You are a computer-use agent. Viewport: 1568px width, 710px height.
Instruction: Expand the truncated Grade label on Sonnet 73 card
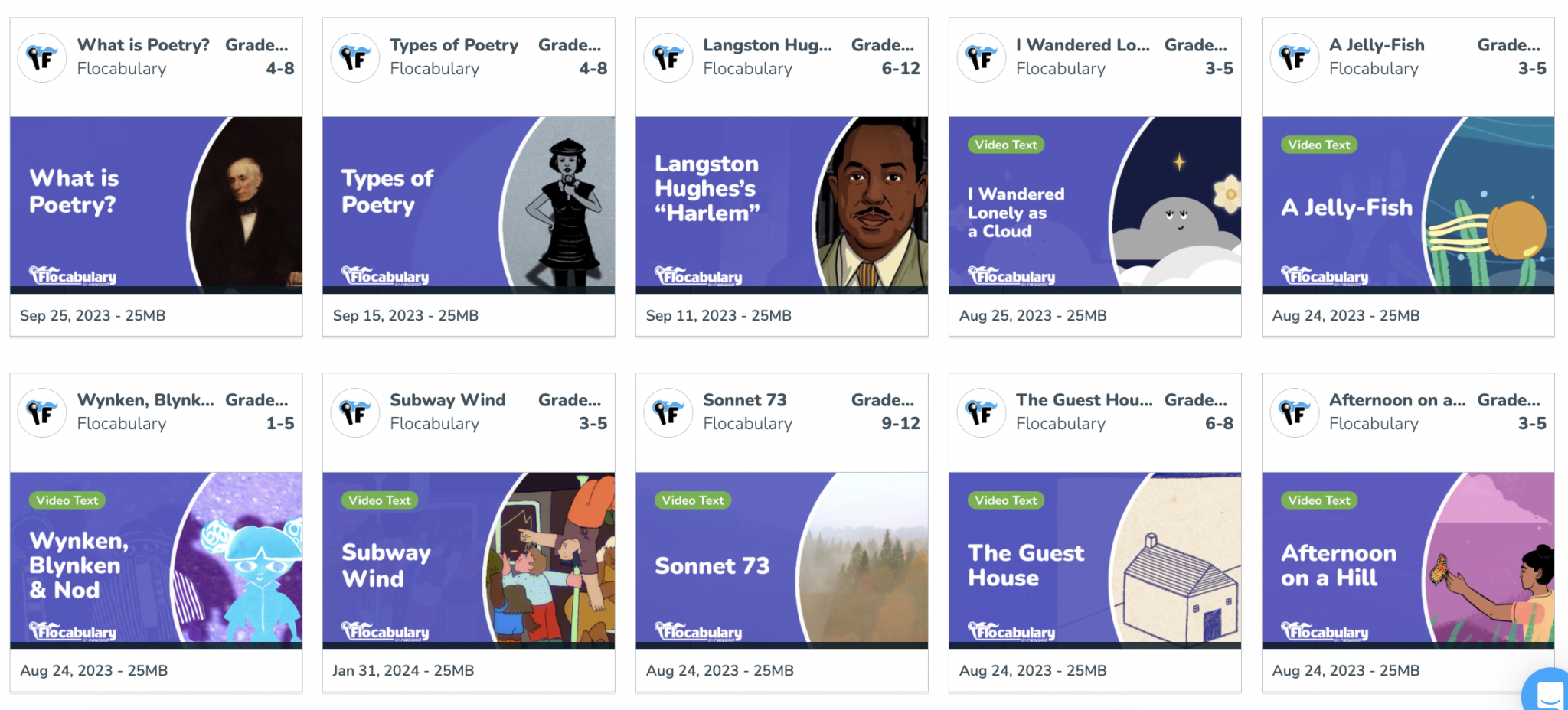click(884, 400)
